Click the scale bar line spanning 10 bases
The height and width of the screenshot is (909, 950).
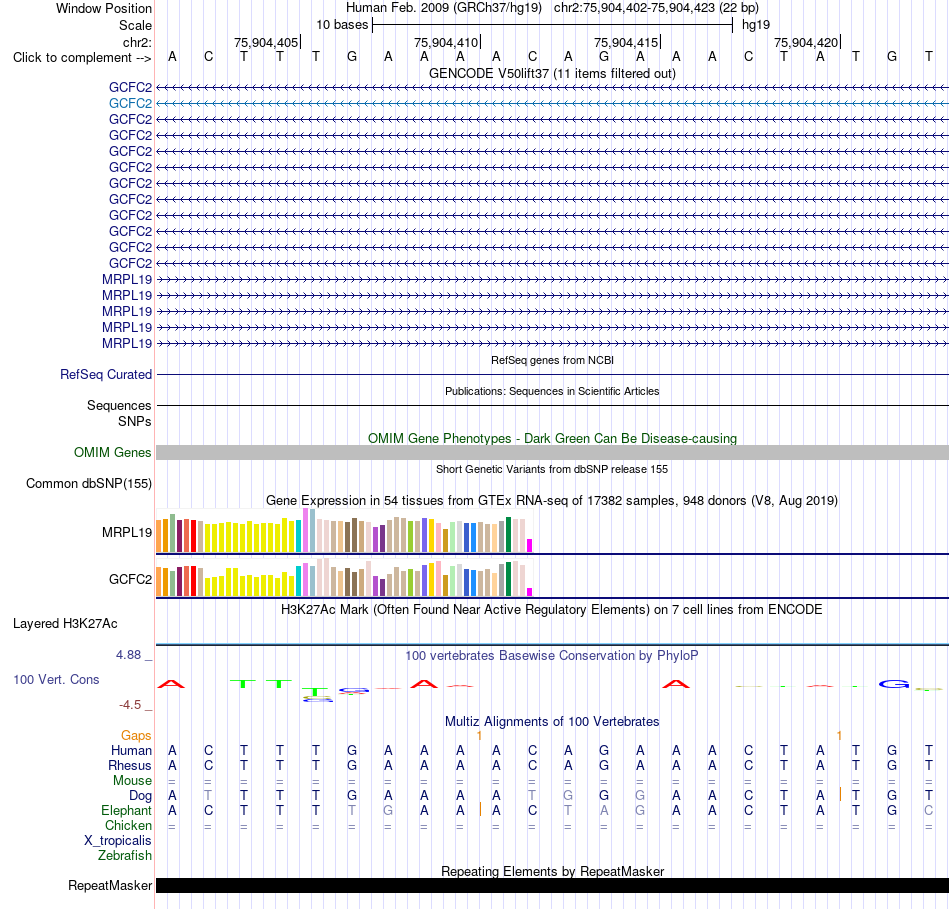[553, 25]
